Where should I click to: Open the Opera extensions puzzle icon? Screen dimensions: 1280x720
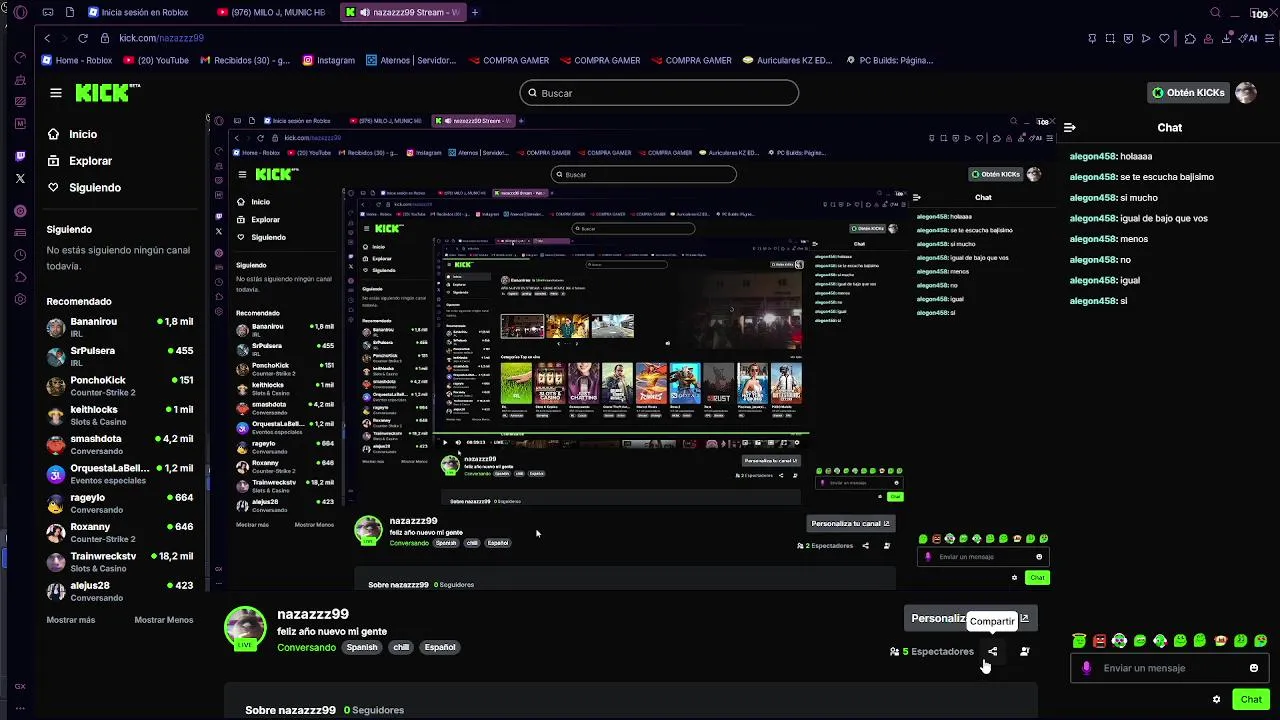1190,38
